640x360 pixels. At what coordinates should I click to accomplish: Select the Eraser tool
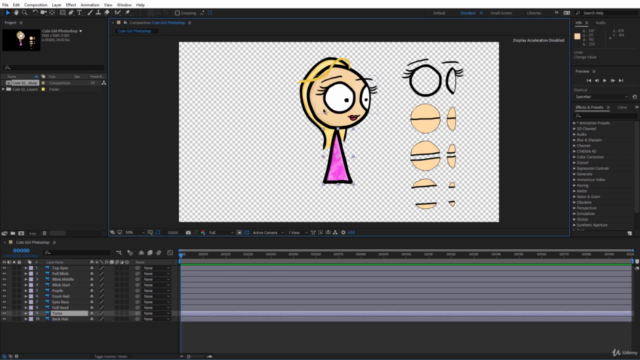click(107, 13)
